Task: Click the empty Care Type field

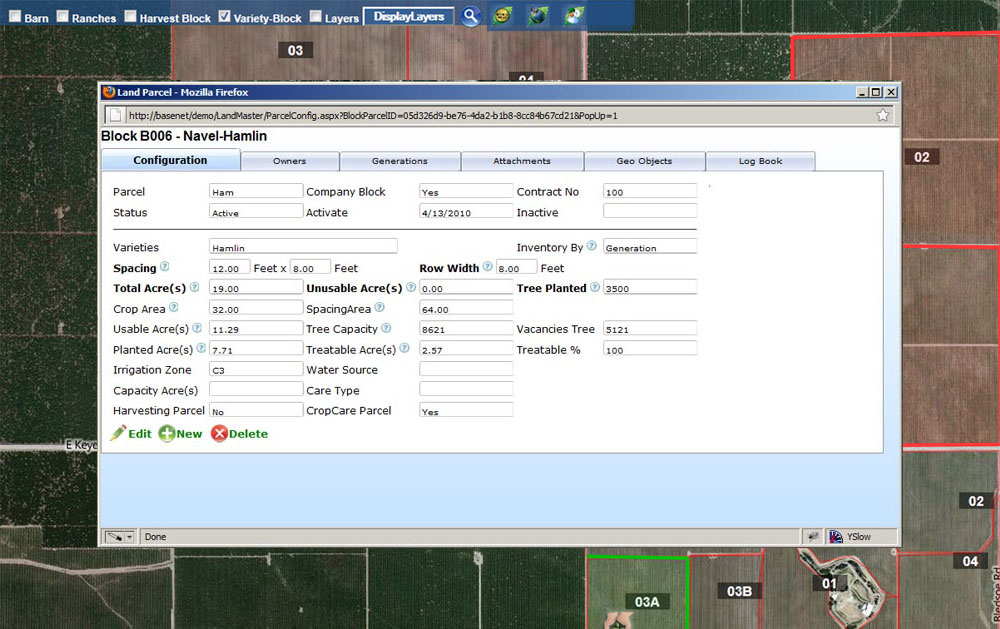Action: (x=466, y=389)
